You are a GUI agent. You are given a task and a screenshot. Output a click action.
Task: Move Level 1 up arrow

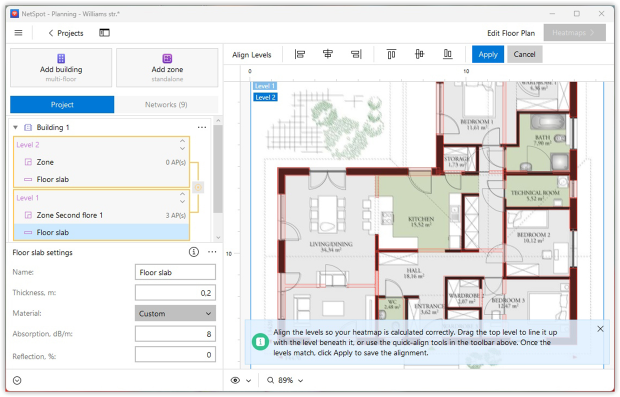182,194
